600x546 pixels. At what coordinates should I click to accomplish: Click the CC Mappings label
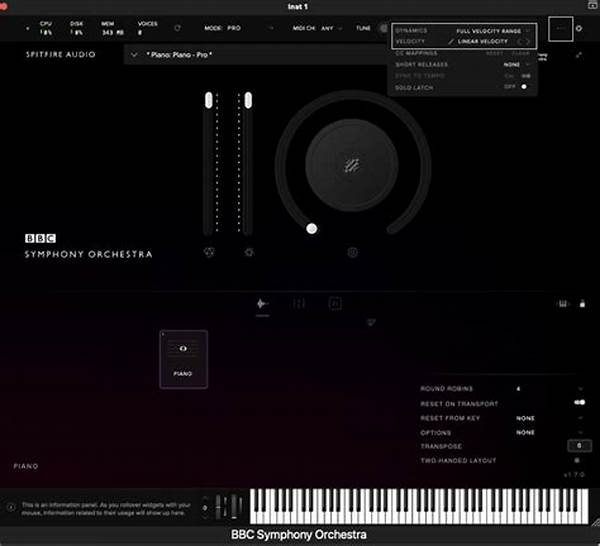tap(416, 53)
